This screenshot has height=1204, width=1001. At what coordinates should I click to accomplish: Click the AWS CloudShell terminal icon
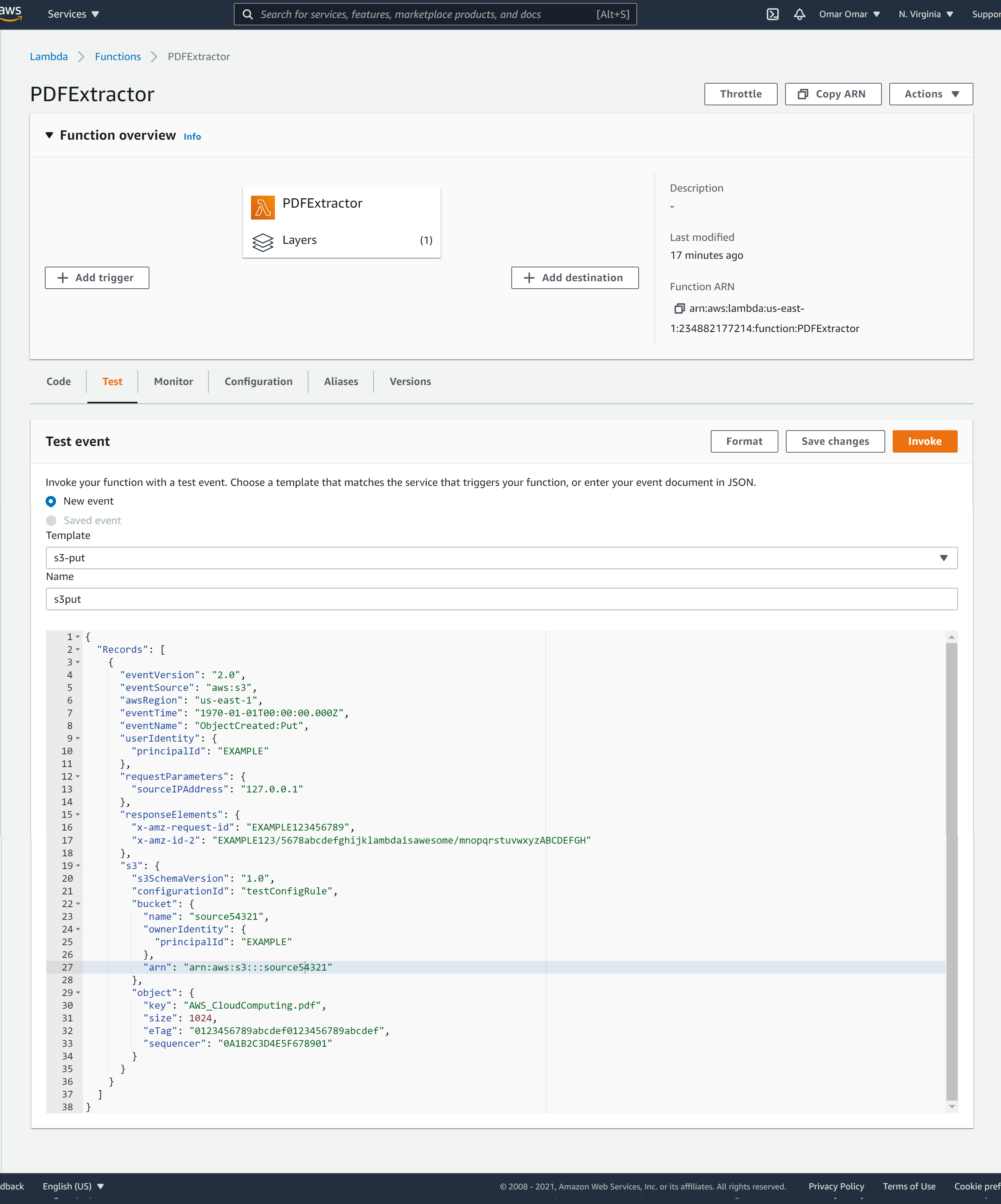tap(773, 14)
